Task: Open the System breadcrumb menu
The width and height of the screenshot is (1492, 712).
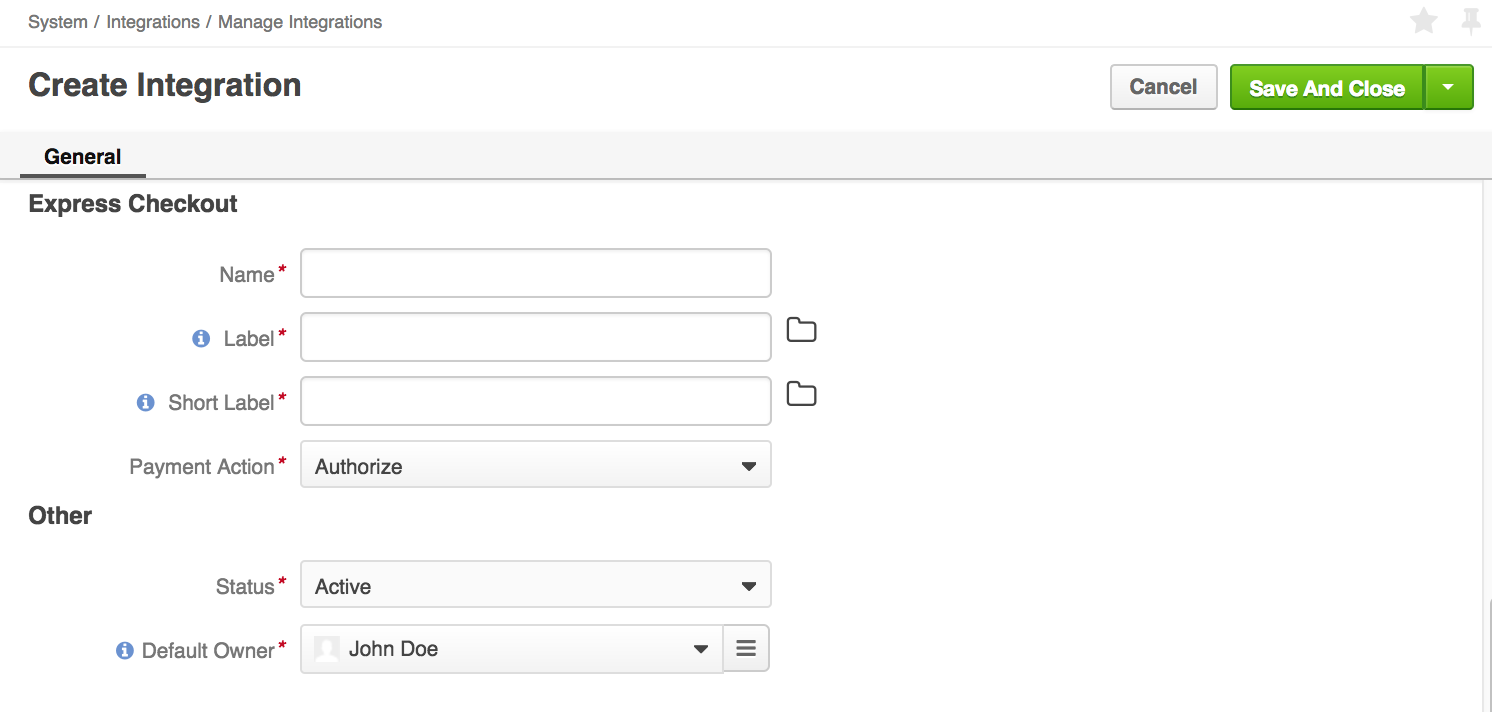Action: click(x=57, y=21)
